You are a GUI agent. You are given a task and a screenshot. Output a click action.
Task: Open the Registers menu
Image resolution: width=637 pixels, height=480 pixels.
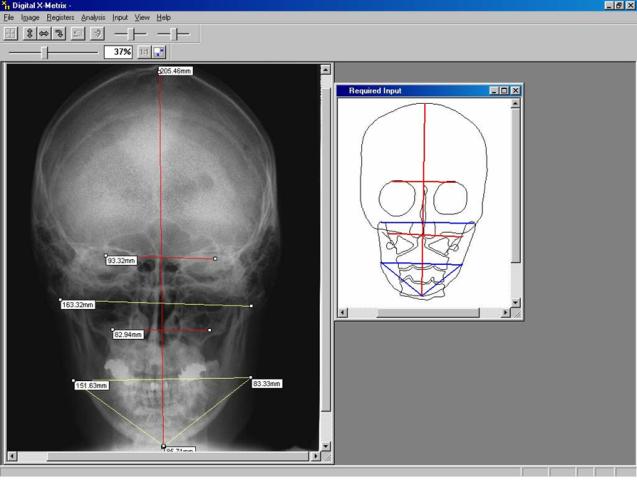click(x=60, y=17)
